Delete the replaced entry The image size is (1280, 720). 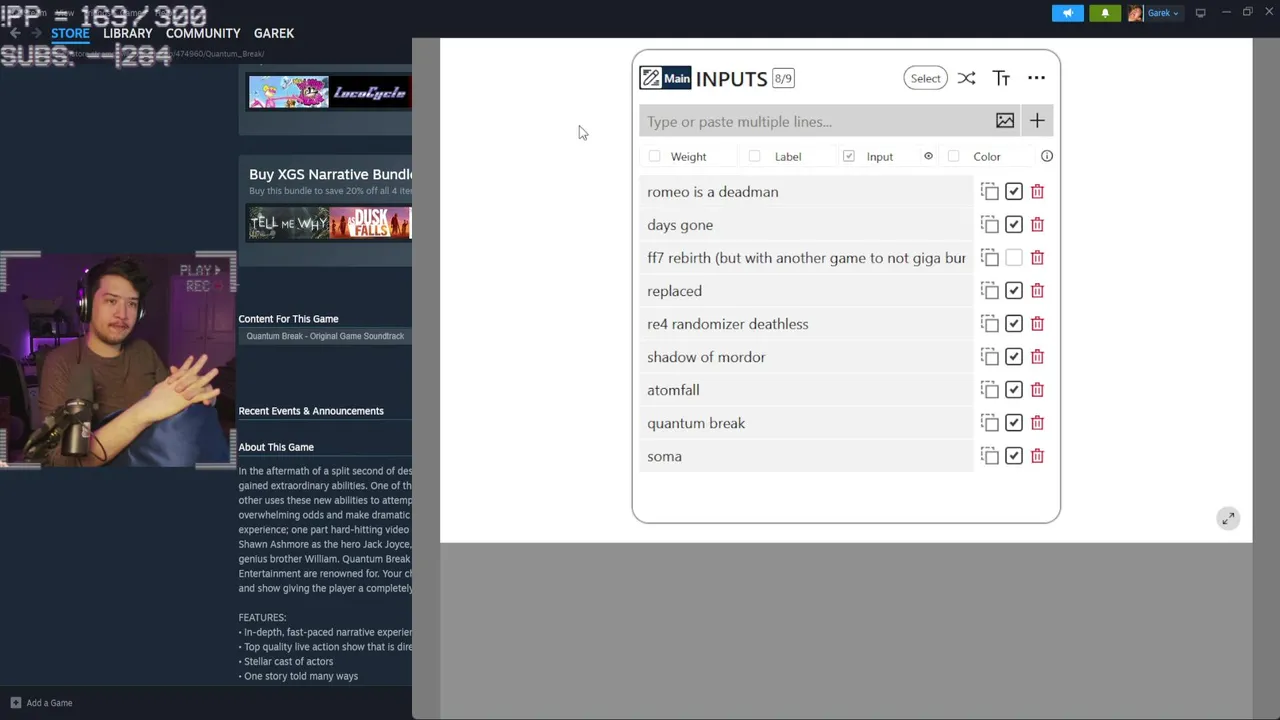click(1037, 290)
